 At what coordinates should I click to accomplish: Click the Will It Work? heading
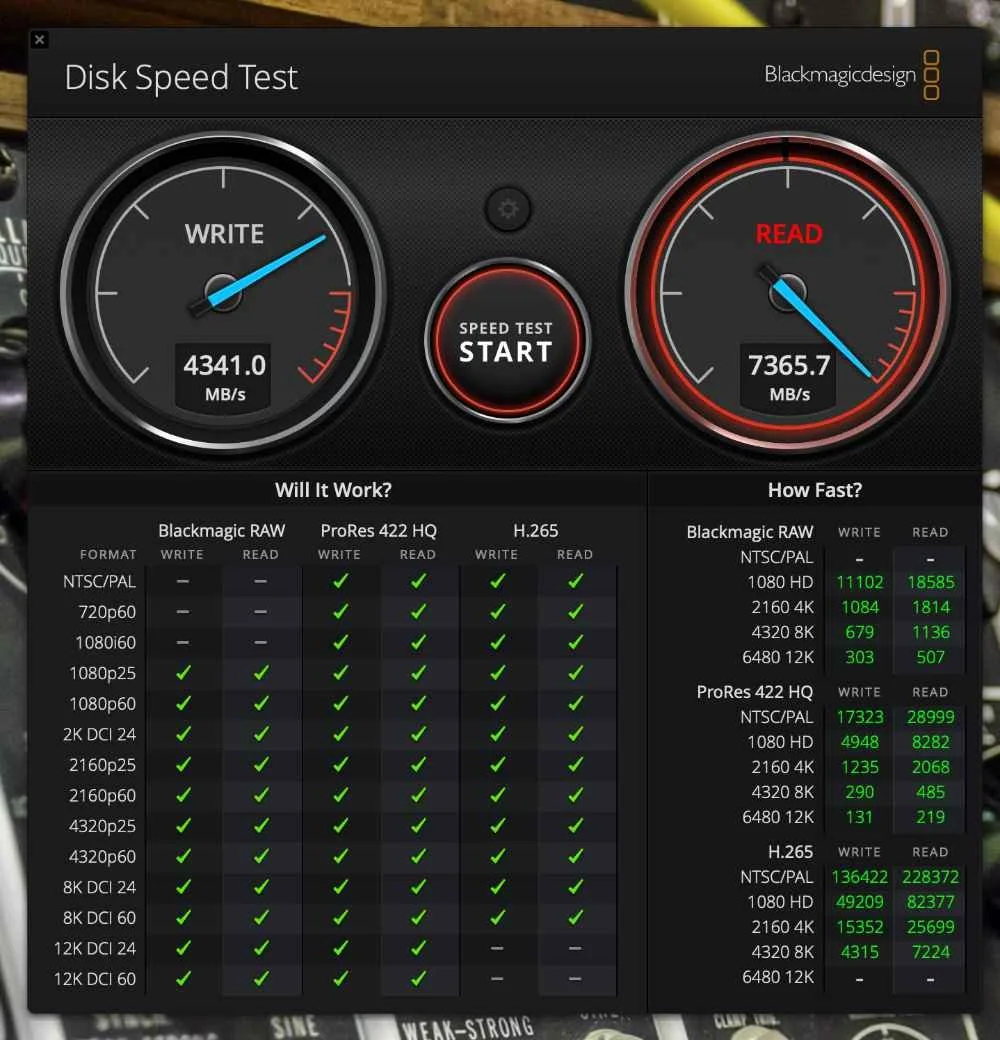pyautogui.click(x=334, y=490)
